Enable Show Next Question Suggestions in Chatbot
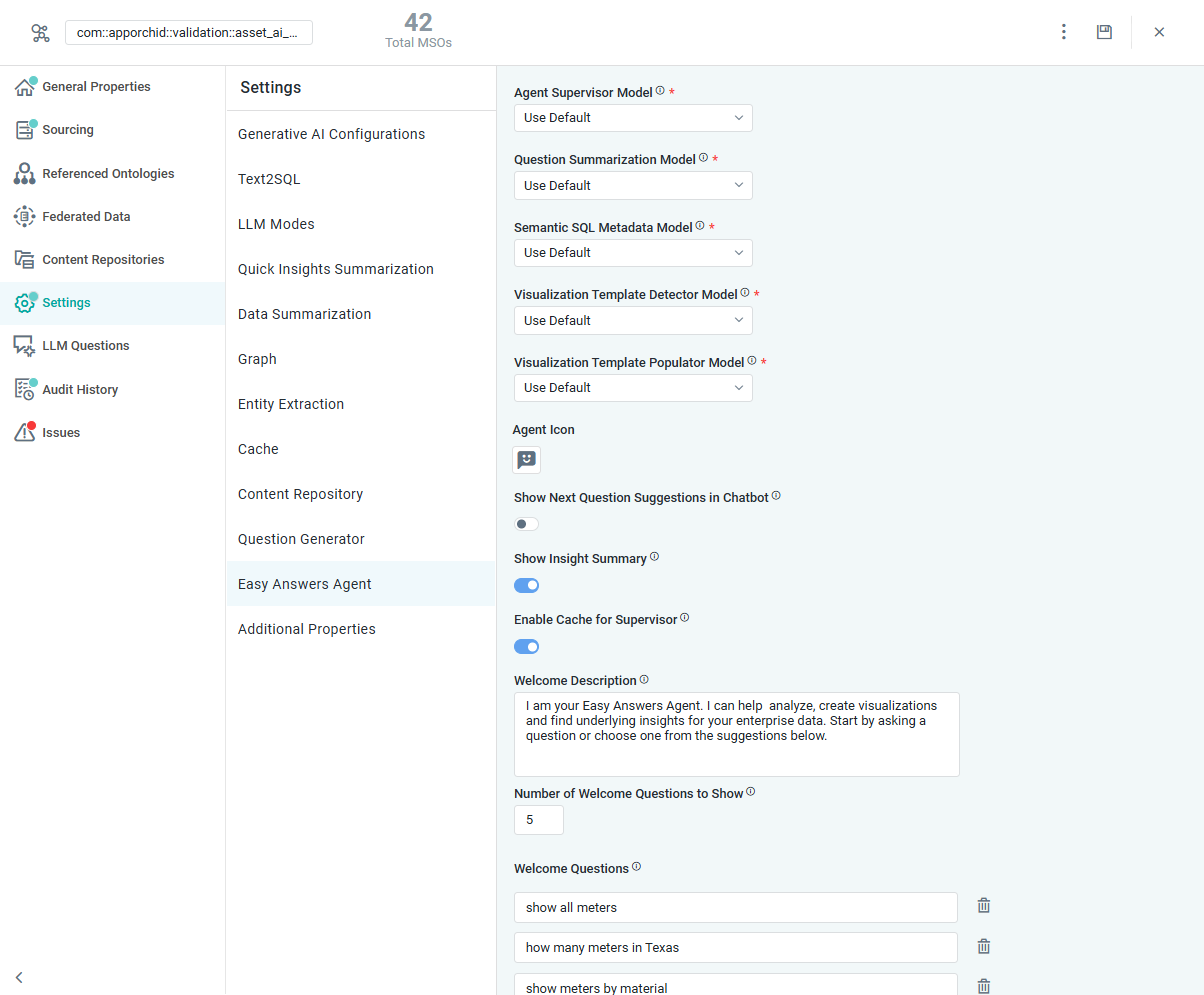The width and height of the screenshot is (1204, 995). pos(526,524)
